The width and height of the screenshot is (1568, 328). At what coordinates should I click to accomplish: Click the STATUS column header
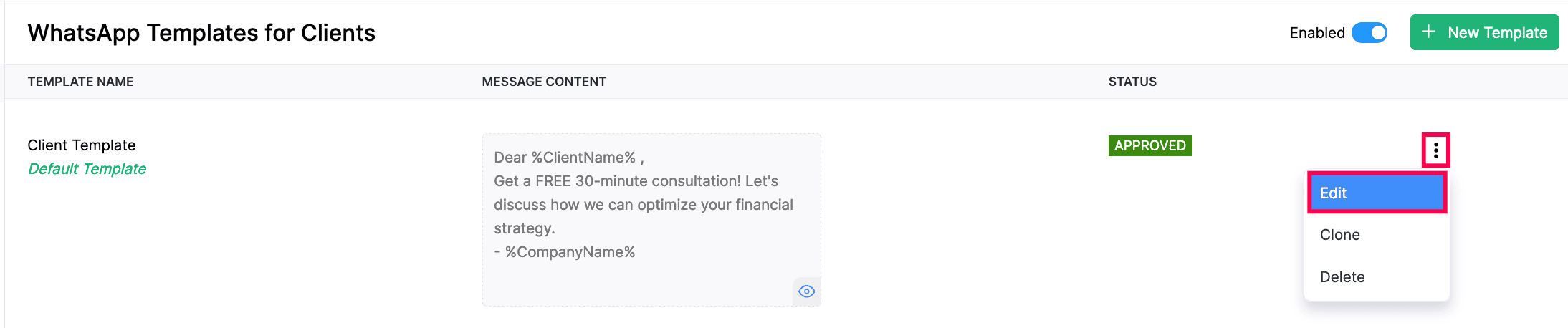(1132, 82)
